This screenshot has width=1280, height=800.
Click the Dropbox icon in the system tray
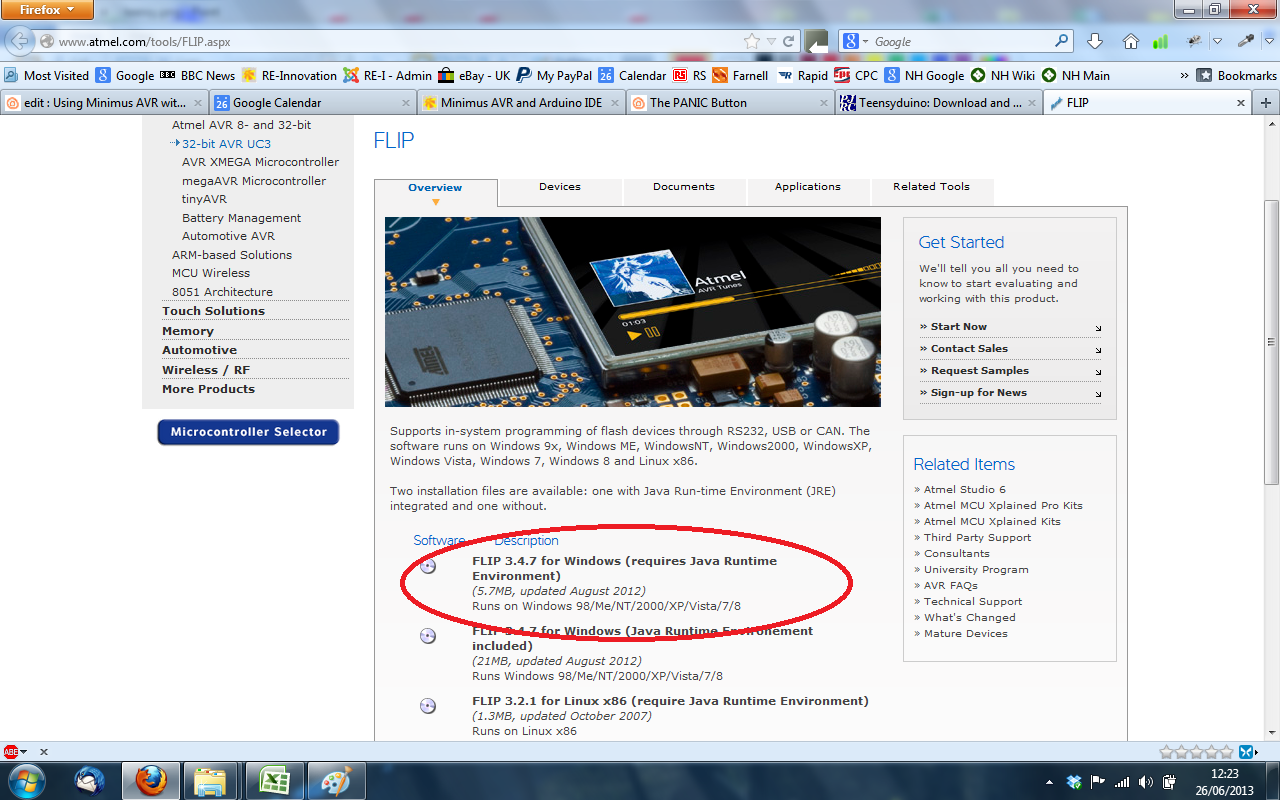(1074, 782)
